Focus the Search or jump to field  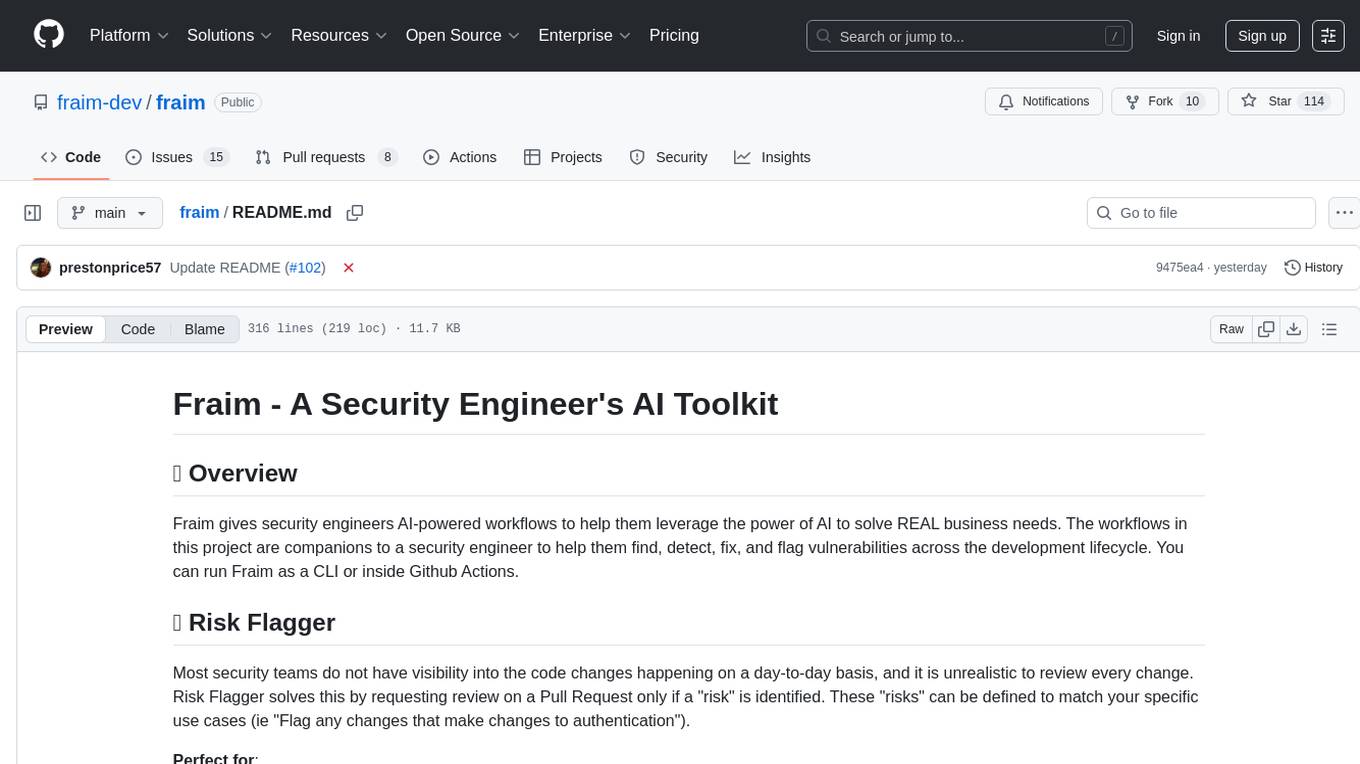coord(969,36)
